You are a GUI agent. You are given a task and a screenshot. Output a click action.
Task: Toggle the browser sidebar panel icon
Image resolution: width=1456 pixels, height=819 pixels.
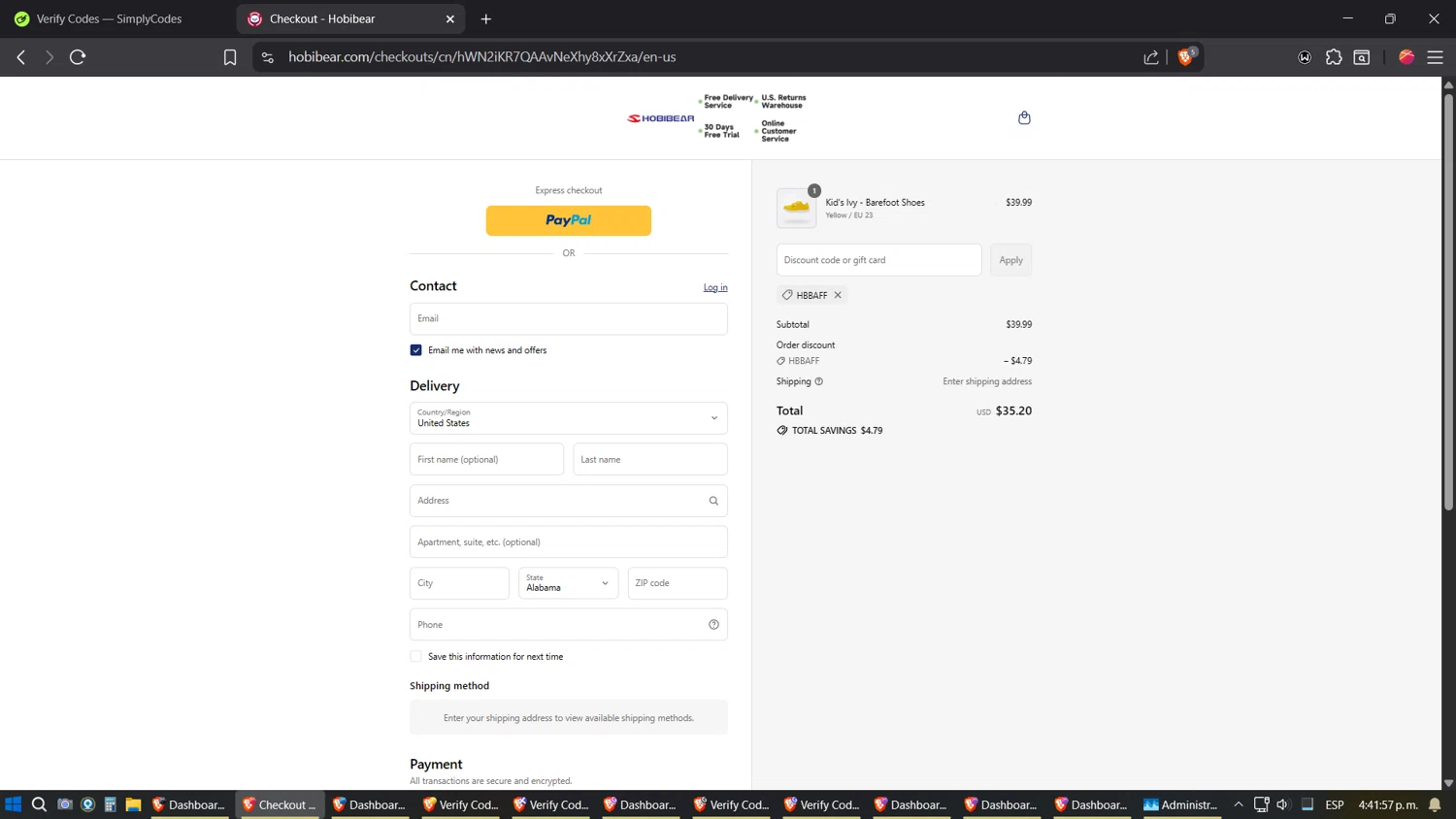point(1362,57)
